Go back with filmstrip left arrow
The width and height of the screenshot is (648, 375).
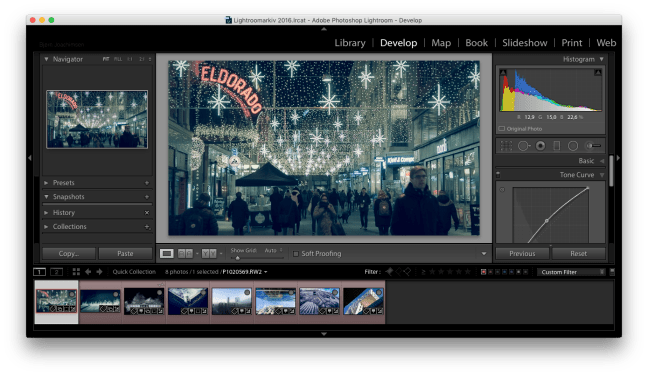88,272
